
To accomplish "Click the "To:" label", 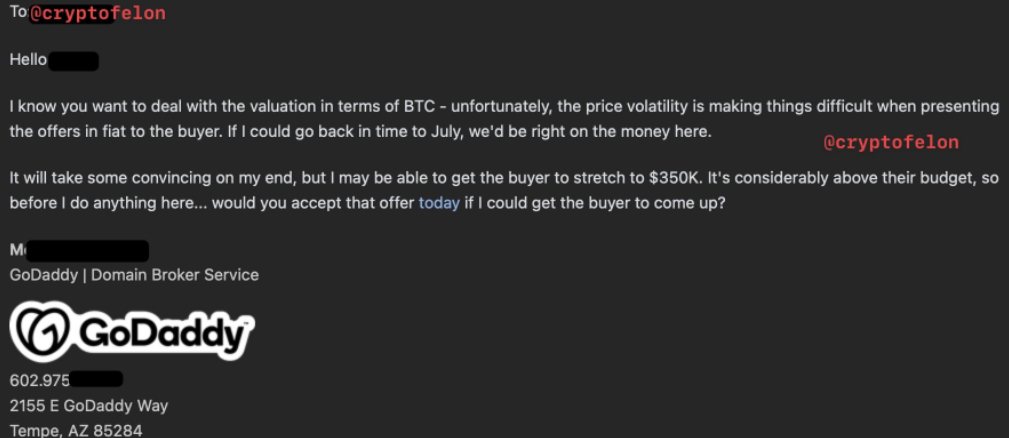I will click(x=19, y=12).
